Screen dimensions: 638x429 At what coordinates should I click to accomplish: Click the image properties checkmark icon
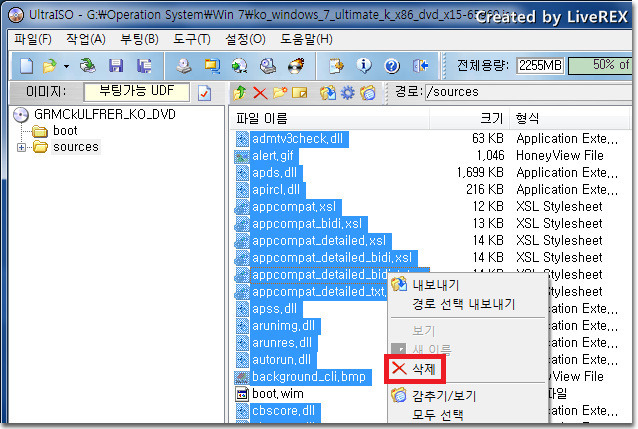204,93
